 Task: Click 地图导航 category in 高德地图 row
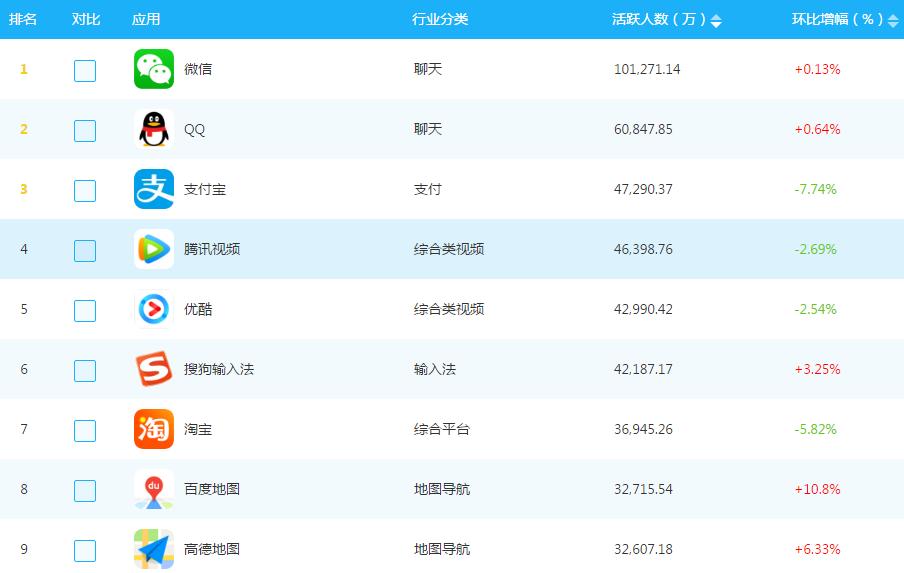[x=442, y=549]
